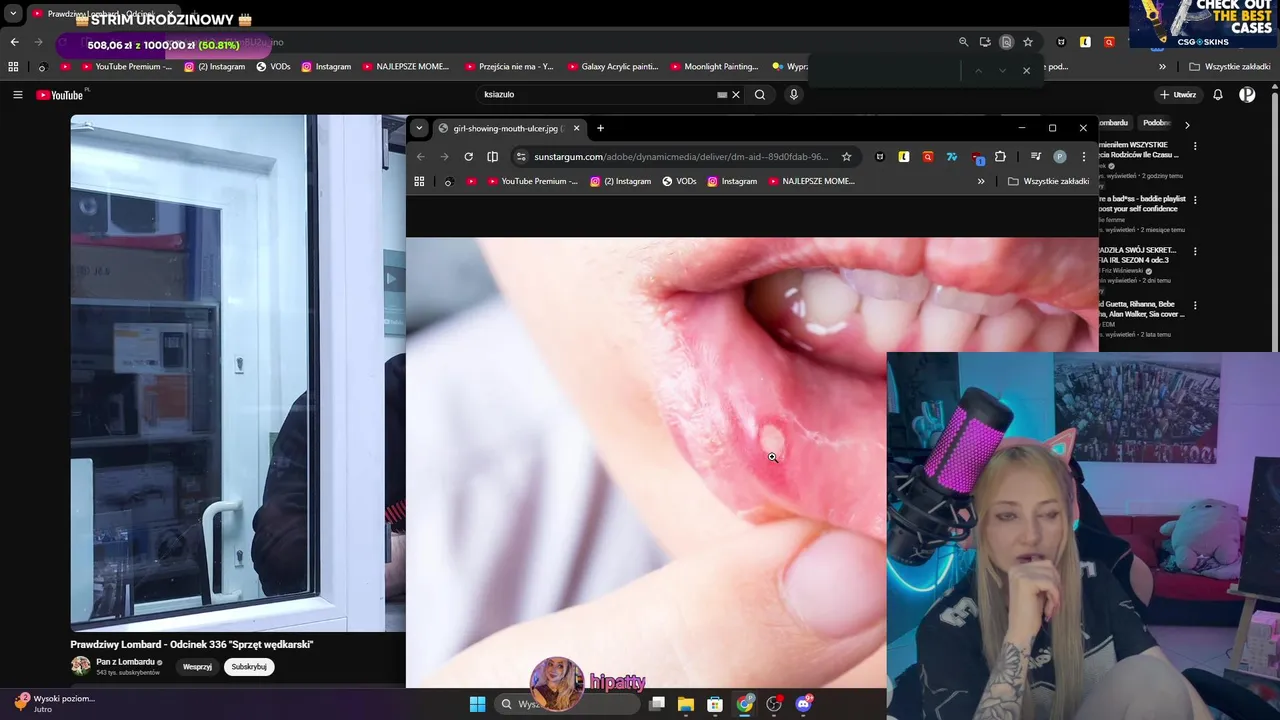Go to YouTube home via logo
1280x720 pixels.
pos(60,95)
